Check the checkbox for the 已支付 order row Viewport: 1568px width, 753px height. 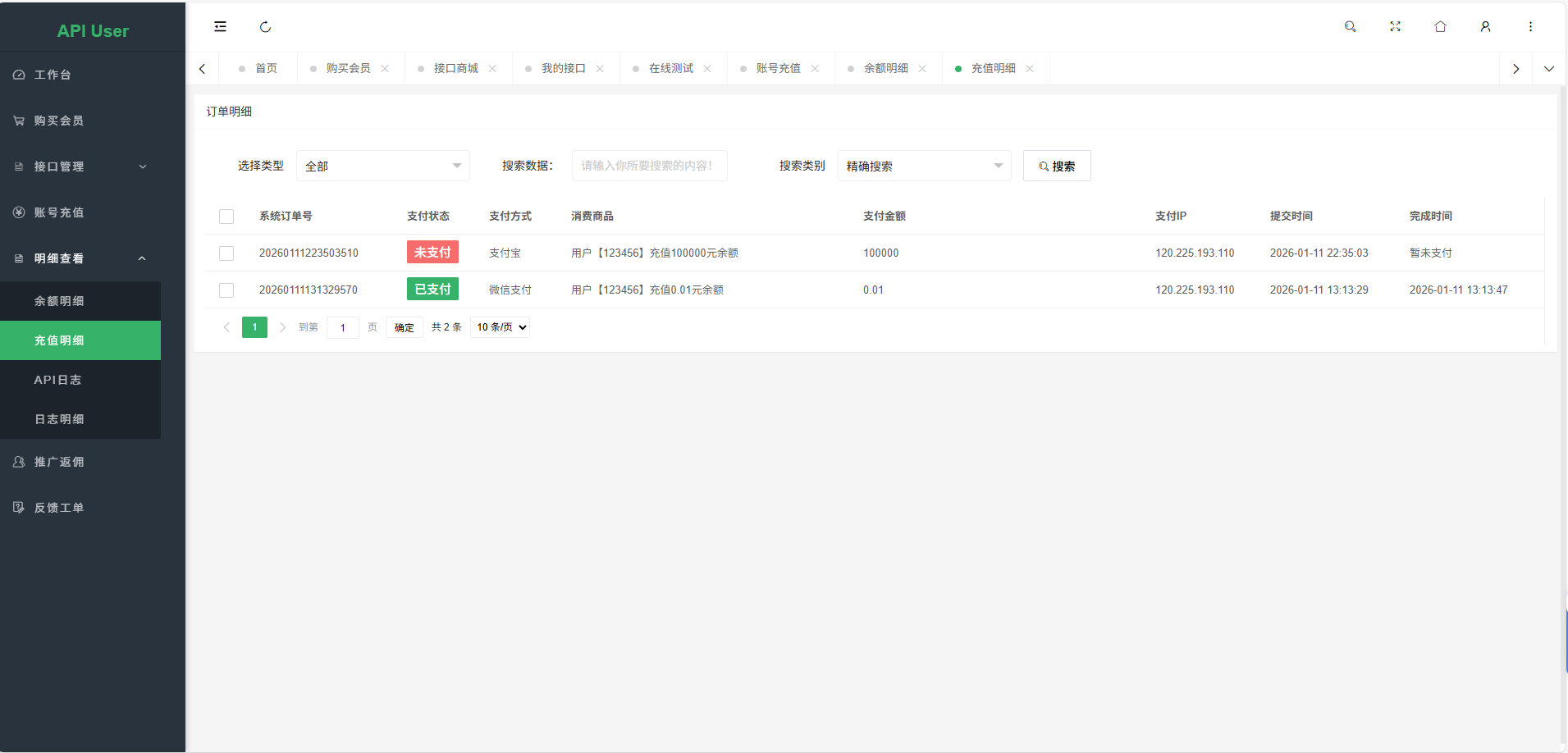click(226, 290)
